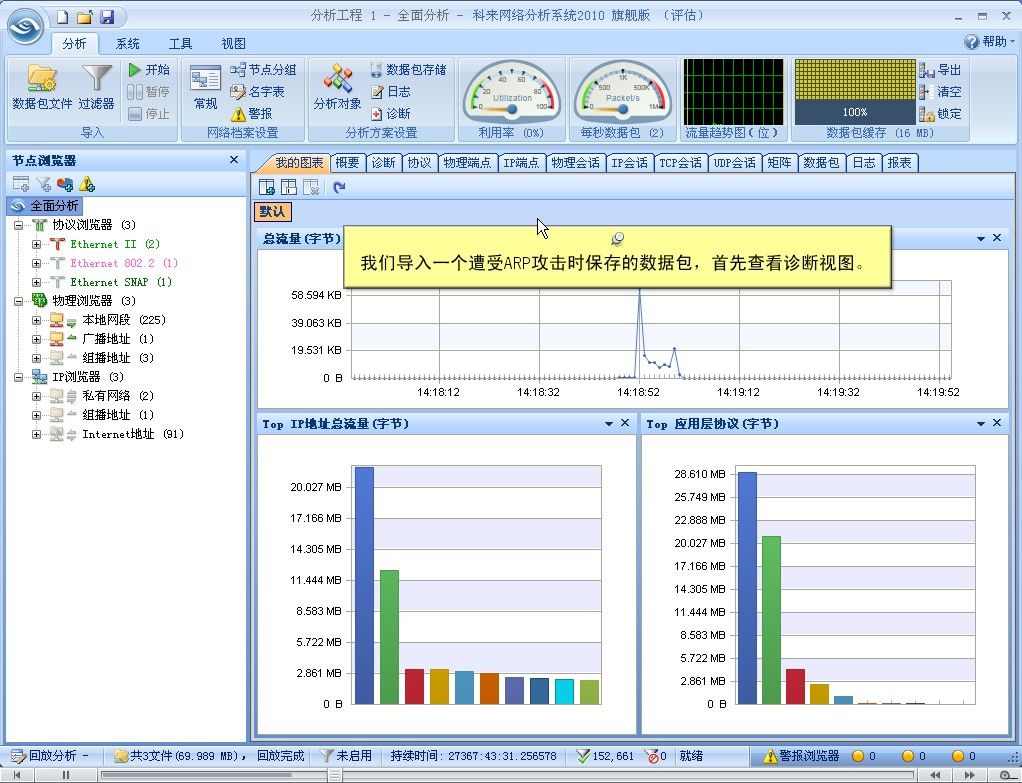The width and height of the screenshot is (1022, 783).
Task: Collapse the IP浏览器 tree node
Action: pyautogui.click(x=19, y=377)
